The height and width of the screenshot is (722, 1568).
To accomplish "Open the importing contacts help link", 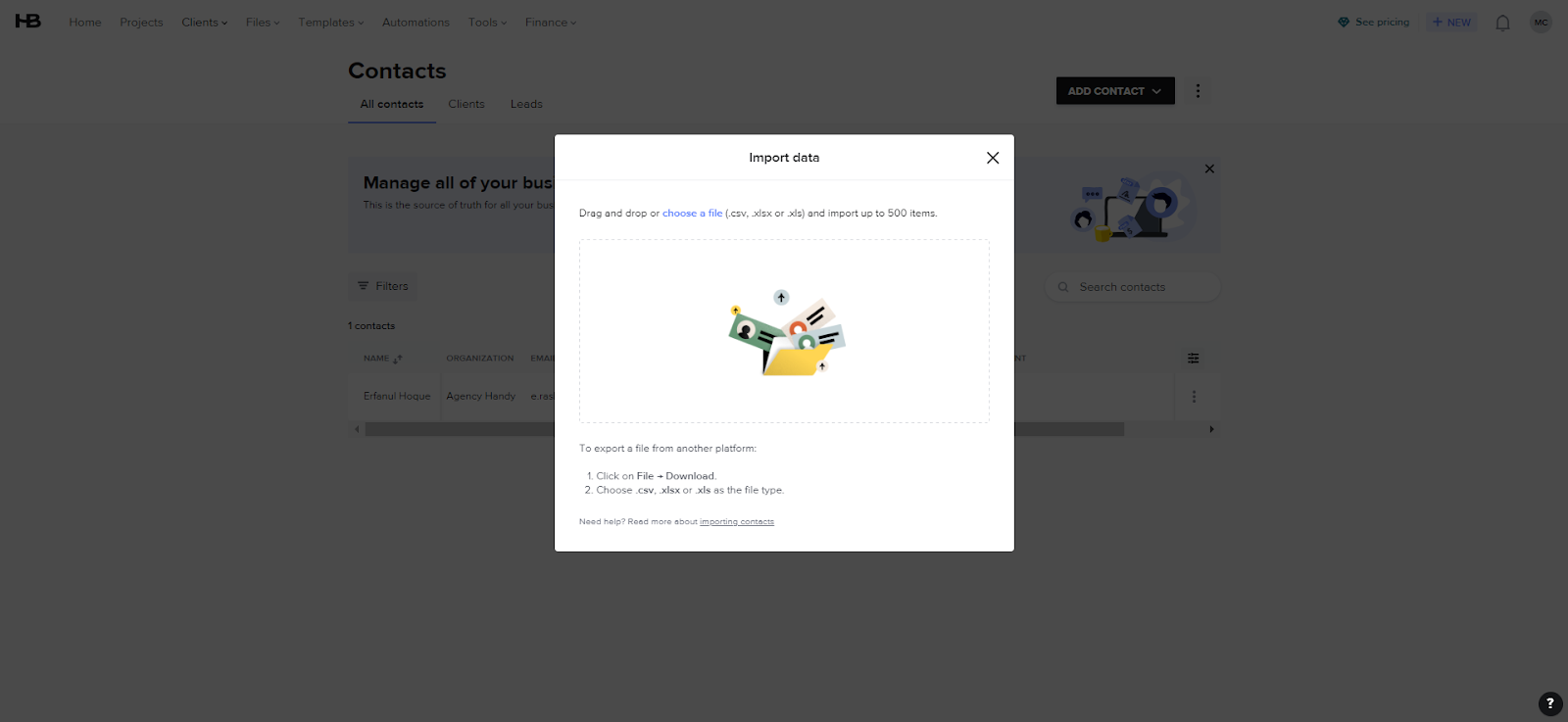I will tap(736, 521).
